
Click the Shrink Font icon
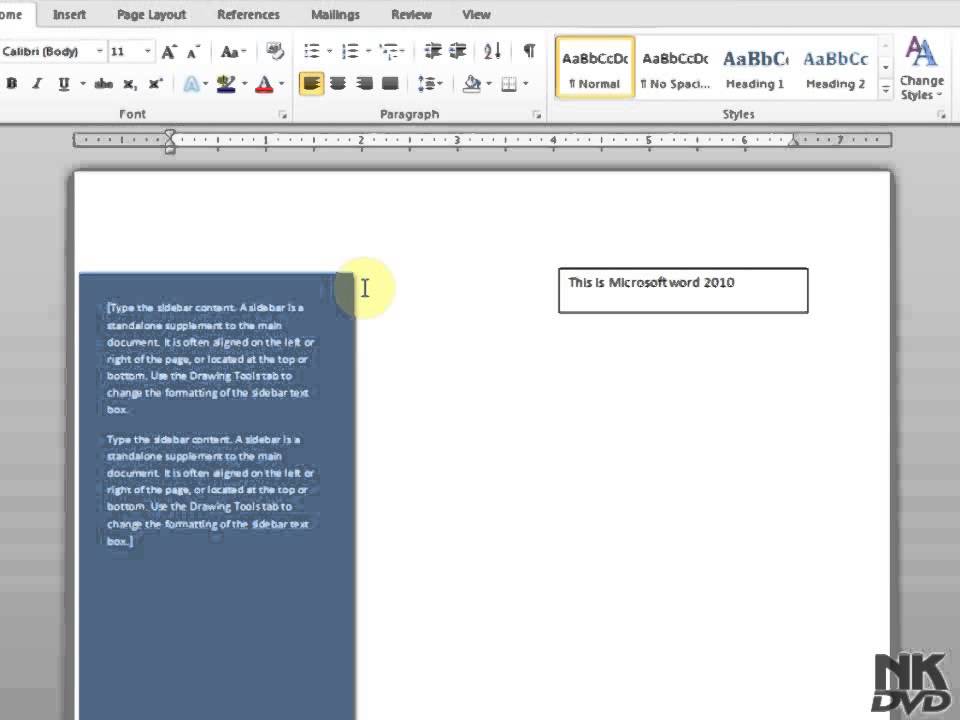[193, 52]
